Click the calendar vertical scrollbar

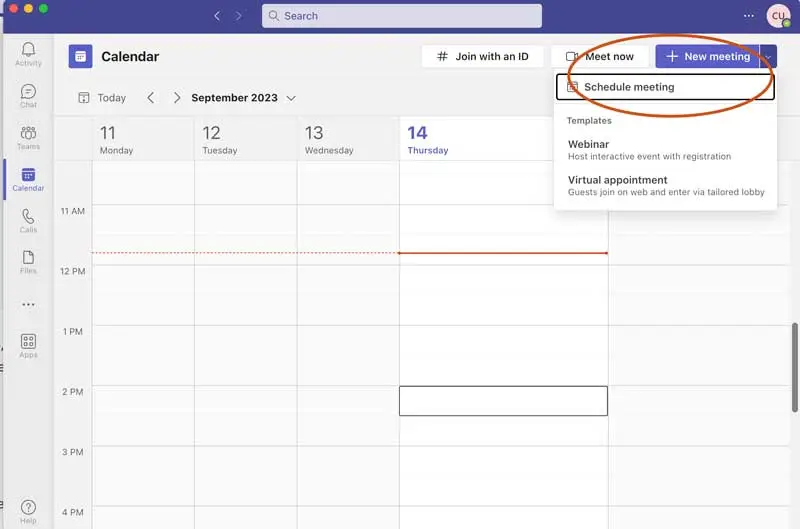[x=795, y=367]
